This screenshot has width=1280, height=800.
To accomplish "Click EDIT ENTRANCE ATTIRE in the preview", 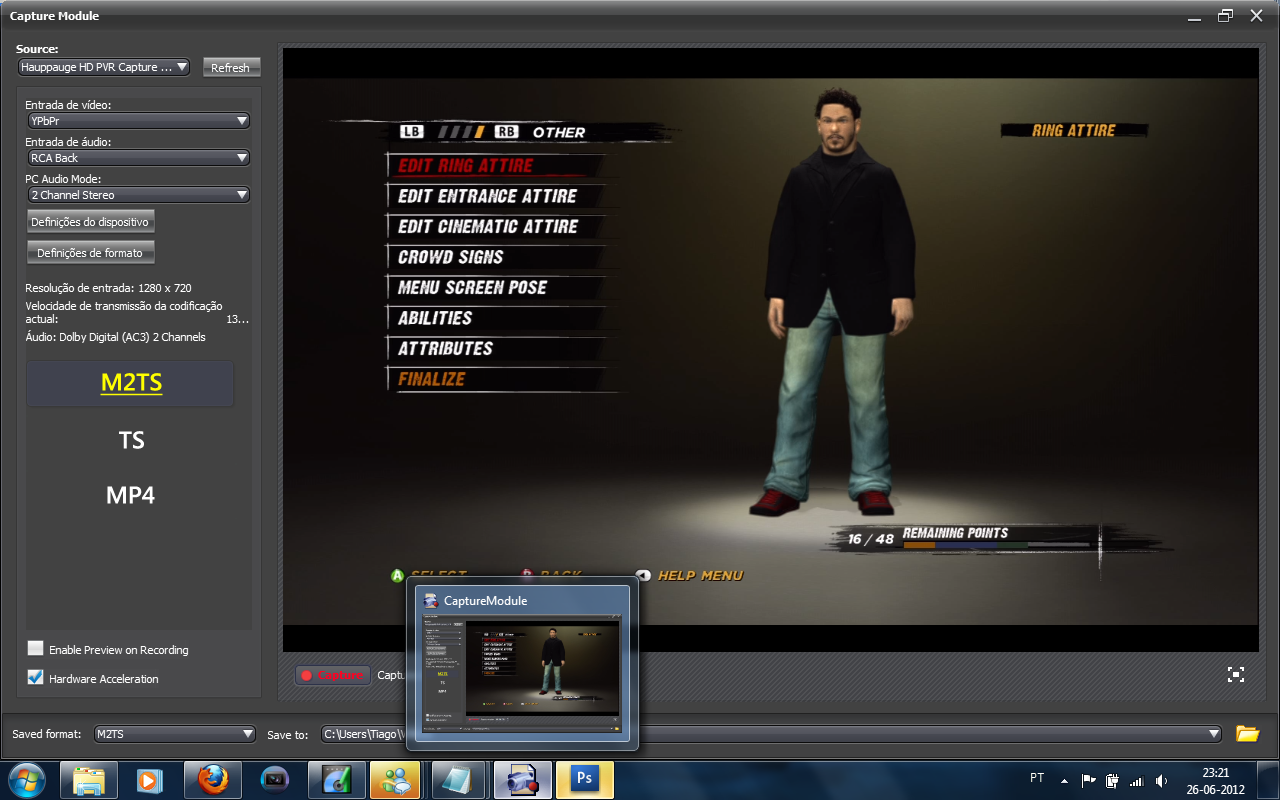I will coord(488,196).
